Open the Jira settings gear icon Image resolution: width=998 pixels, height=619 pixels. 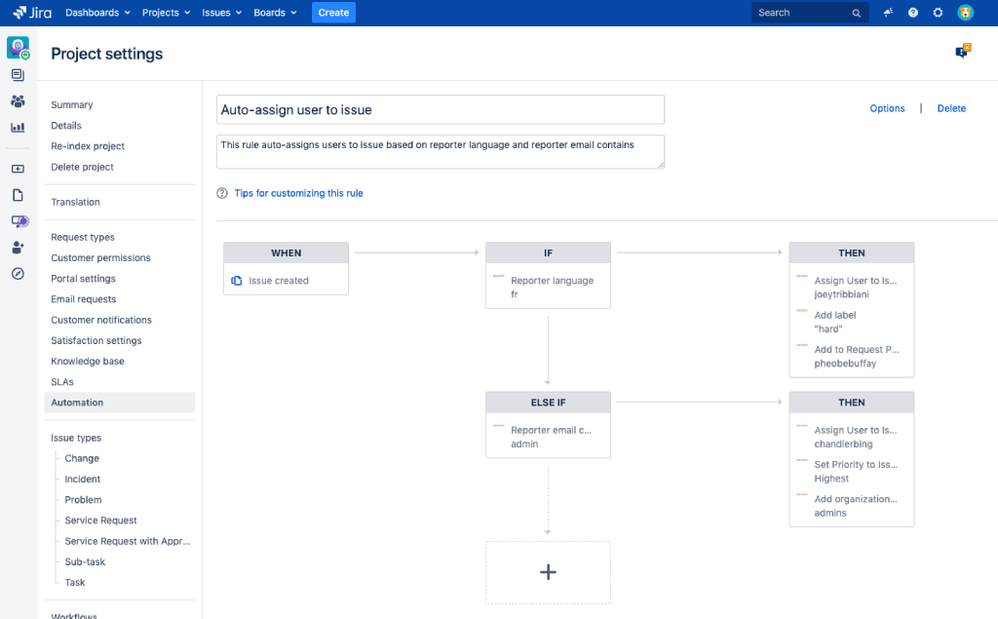938,13
